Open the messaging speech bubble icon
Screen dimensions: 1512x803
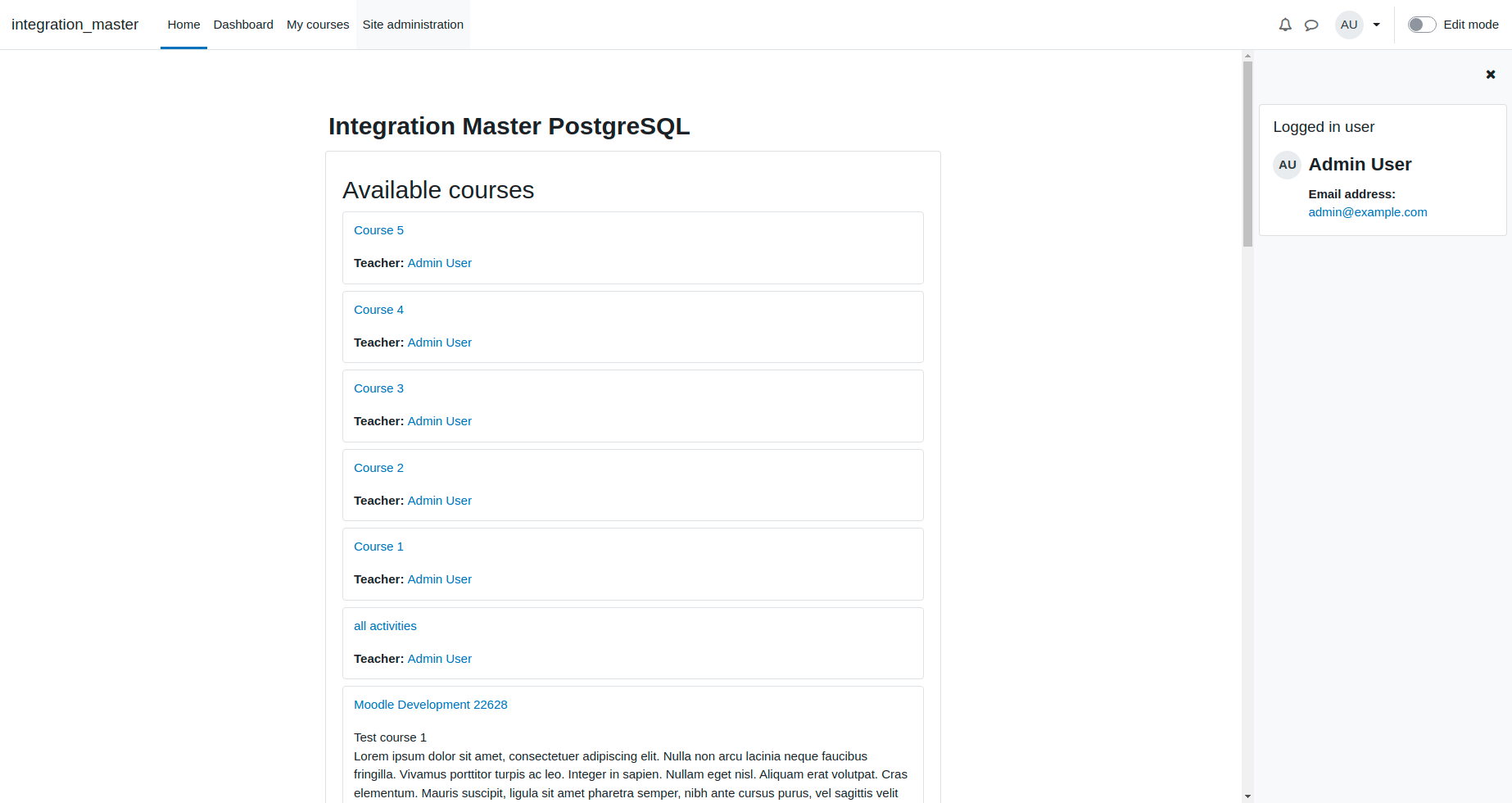1311,25
